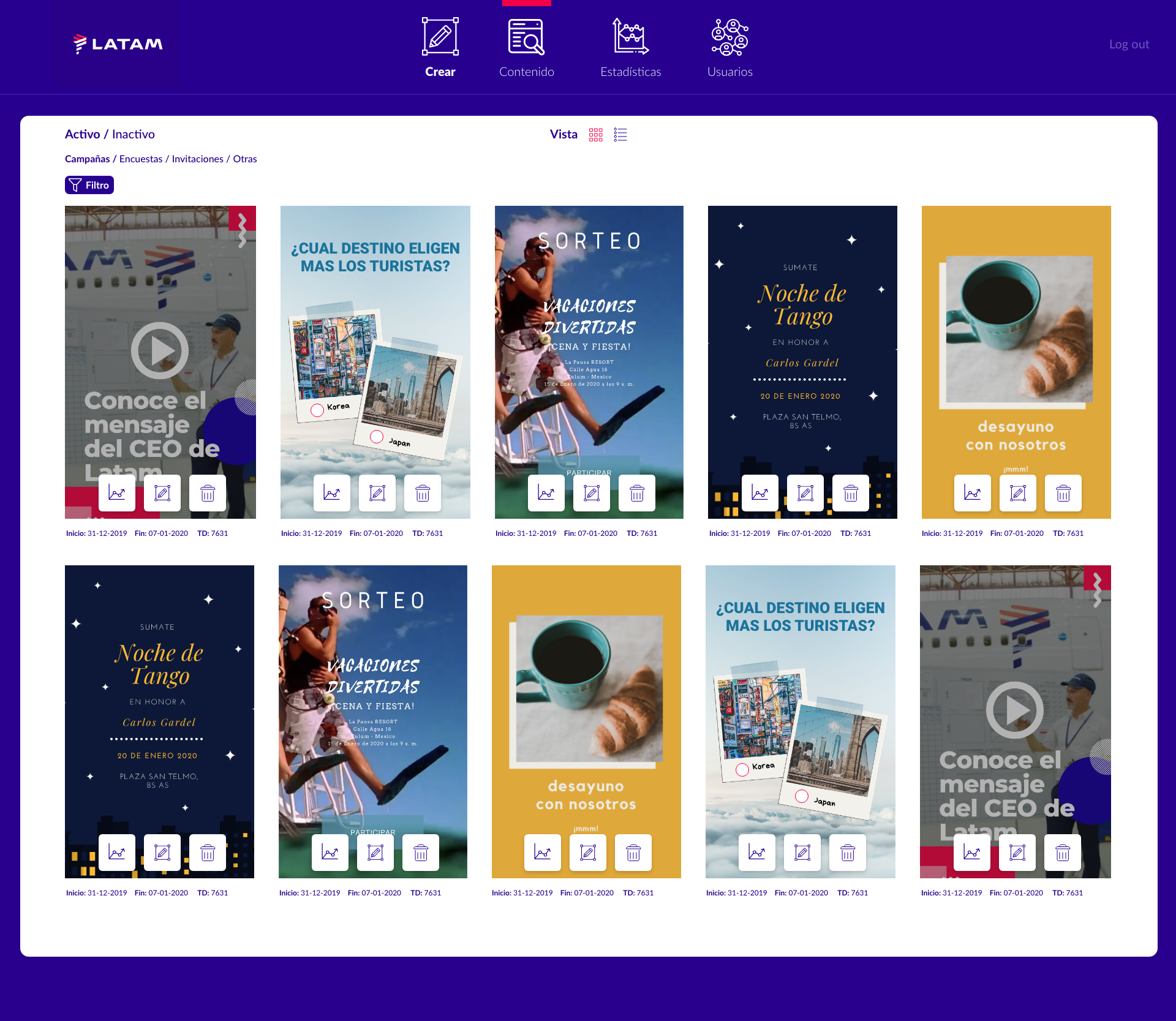
Task: Select Korea radio on first destino card
Action: tap(317, 410)
